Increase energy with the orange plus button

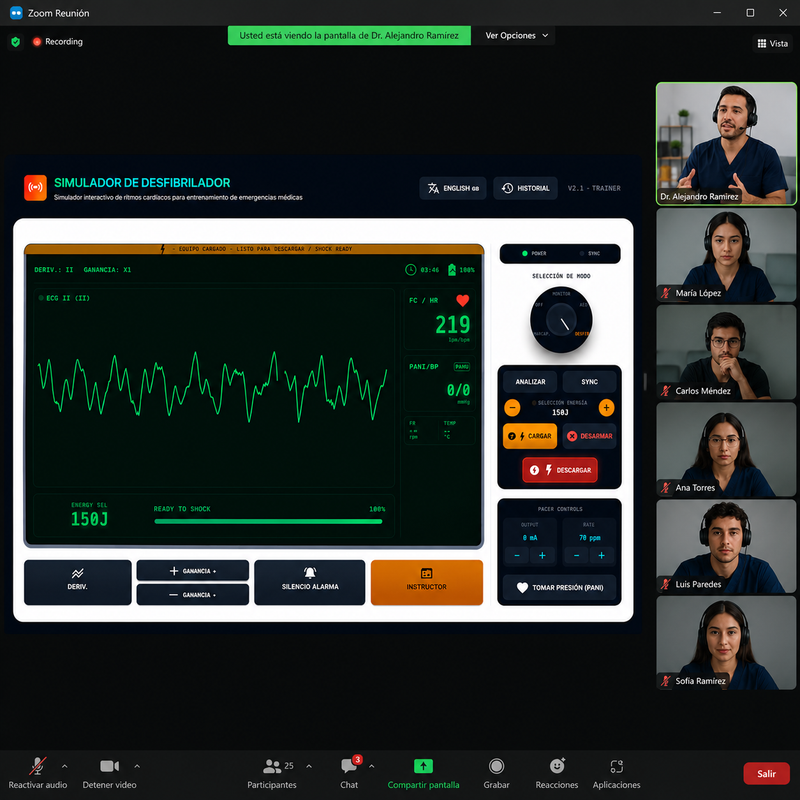(606, 408)
